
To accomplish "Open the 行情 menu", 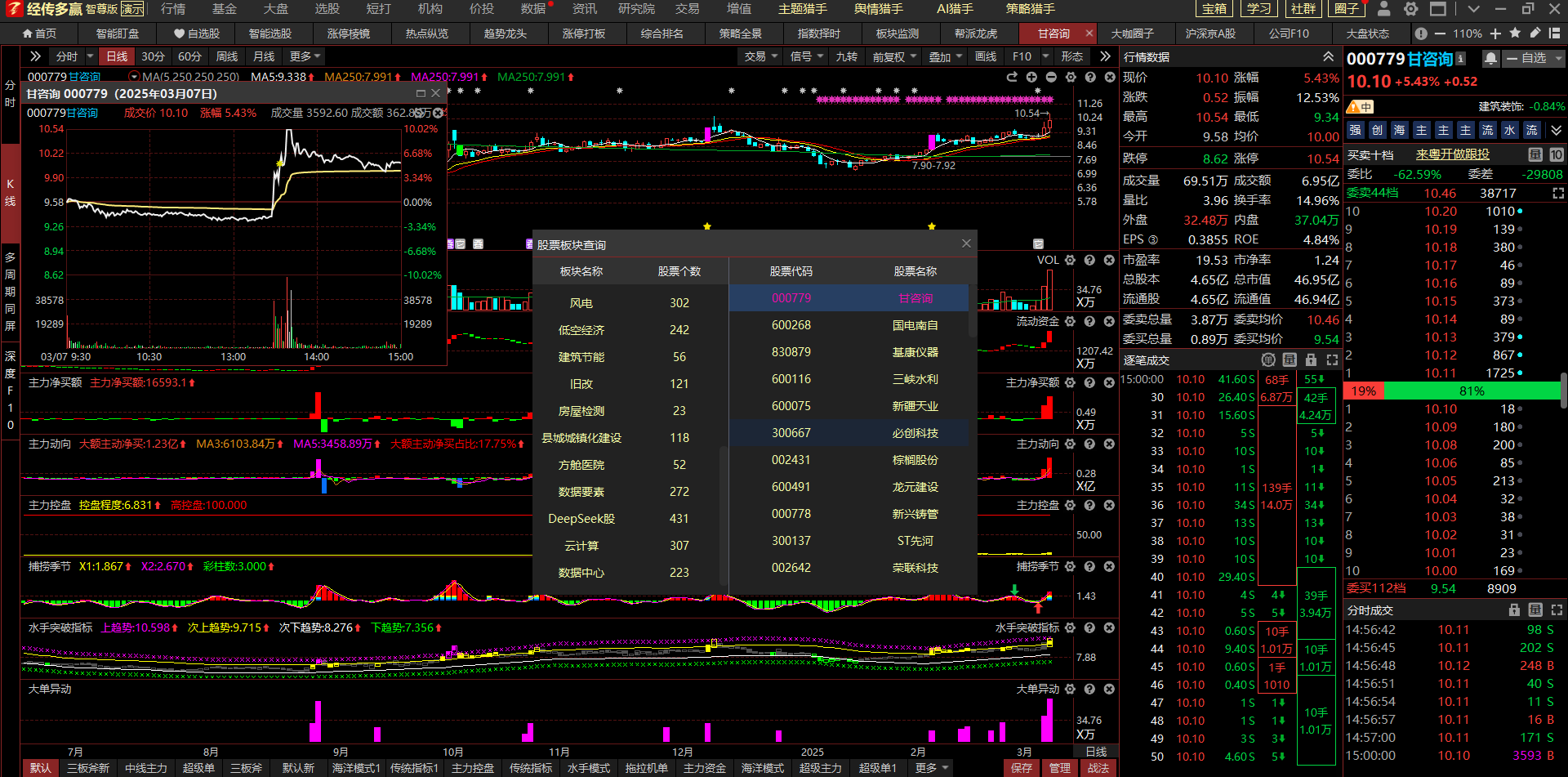I will click(x=173, y=9).
